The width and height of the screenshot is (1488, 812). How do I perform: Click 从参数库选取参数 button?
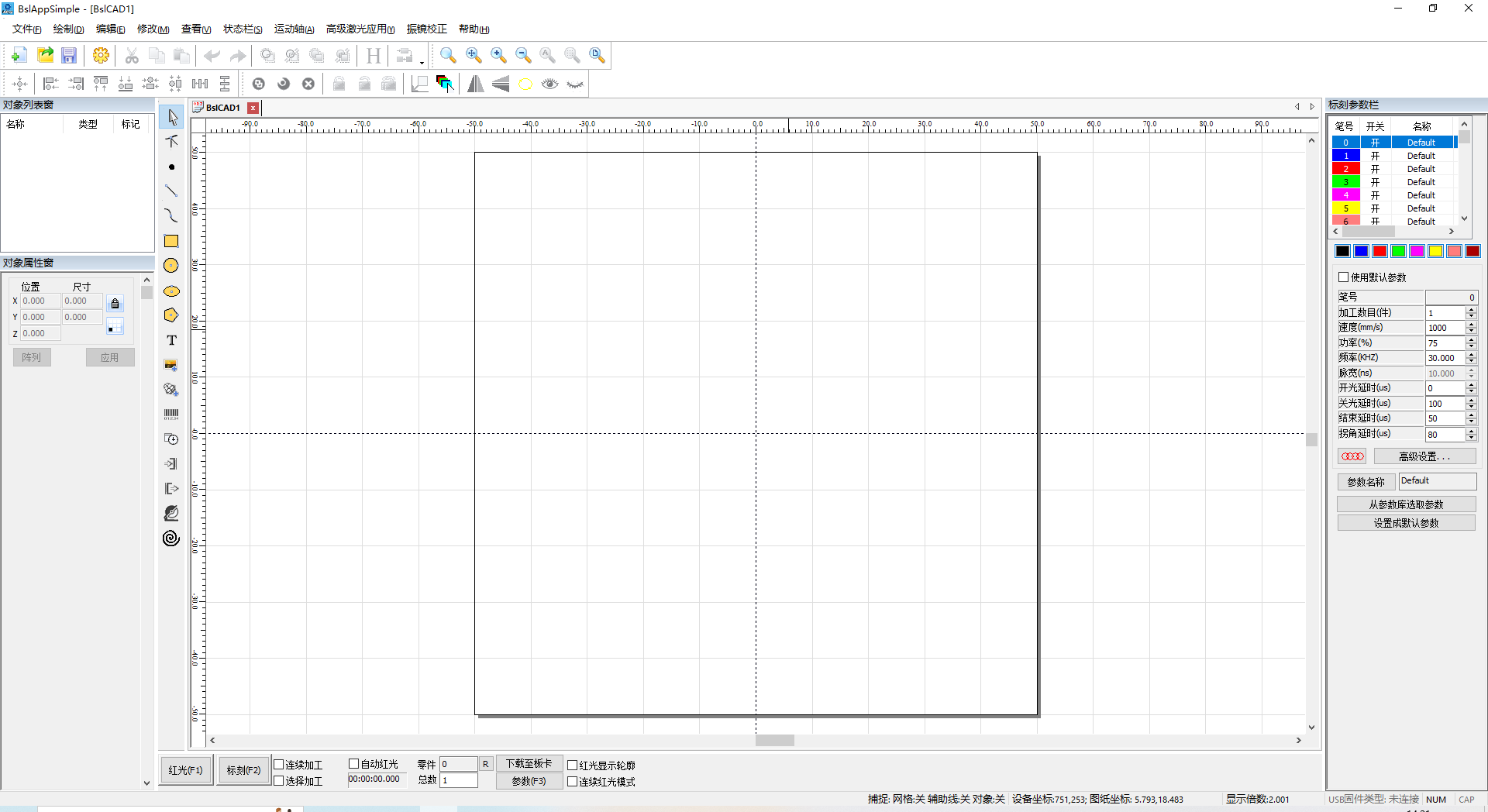(x=1406, y=504)
